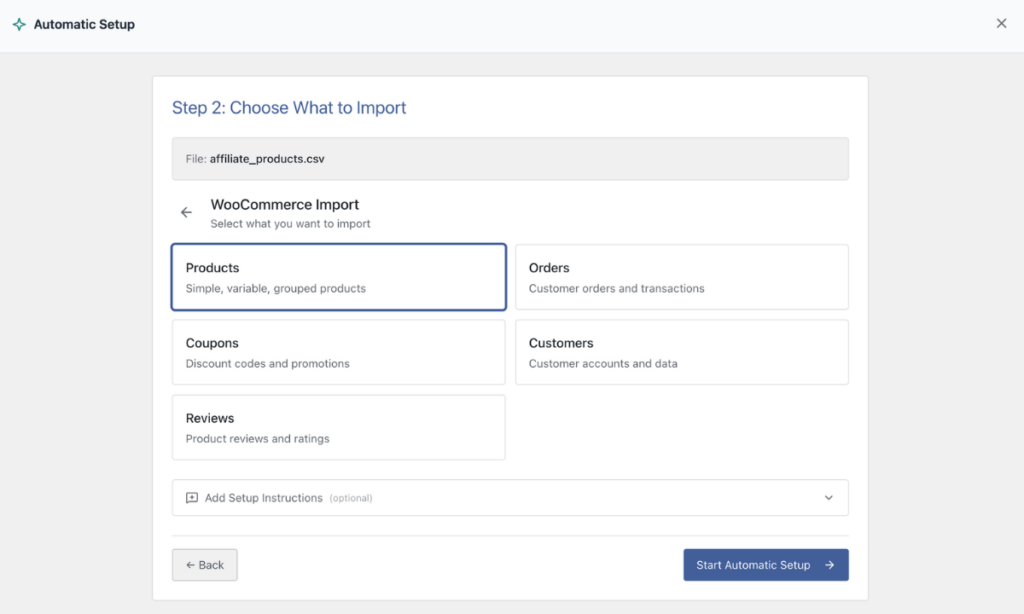Click the Automatic Setup sparkle icon

point(19,24)
